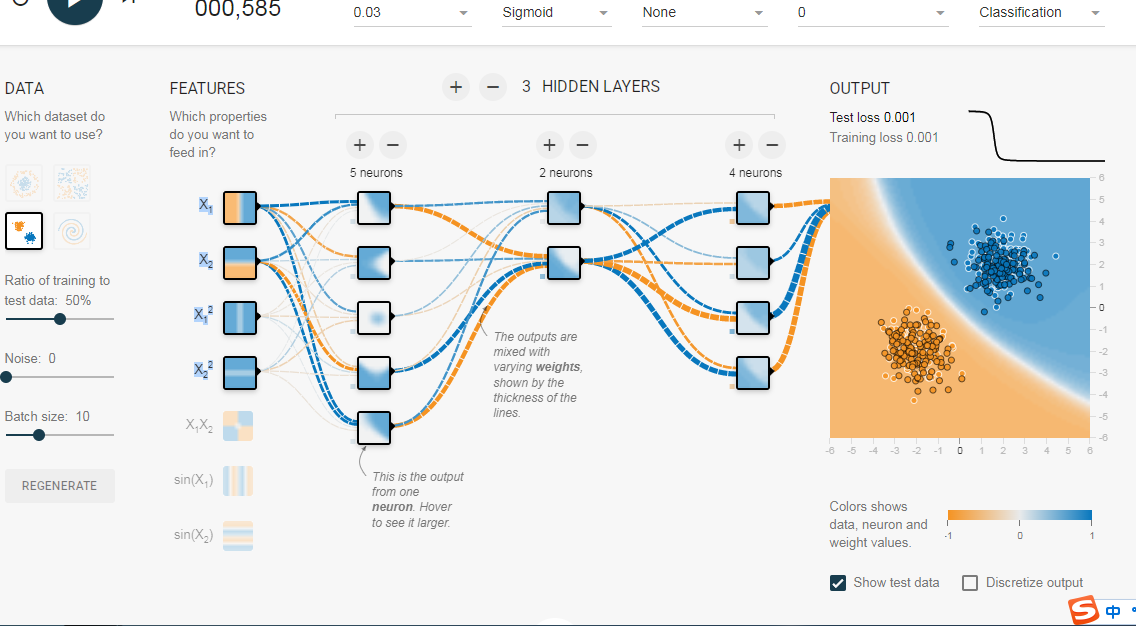Select the circle dataset thumbnail
Viewport: 1136px width, 626px height.
tap(24, 184)
